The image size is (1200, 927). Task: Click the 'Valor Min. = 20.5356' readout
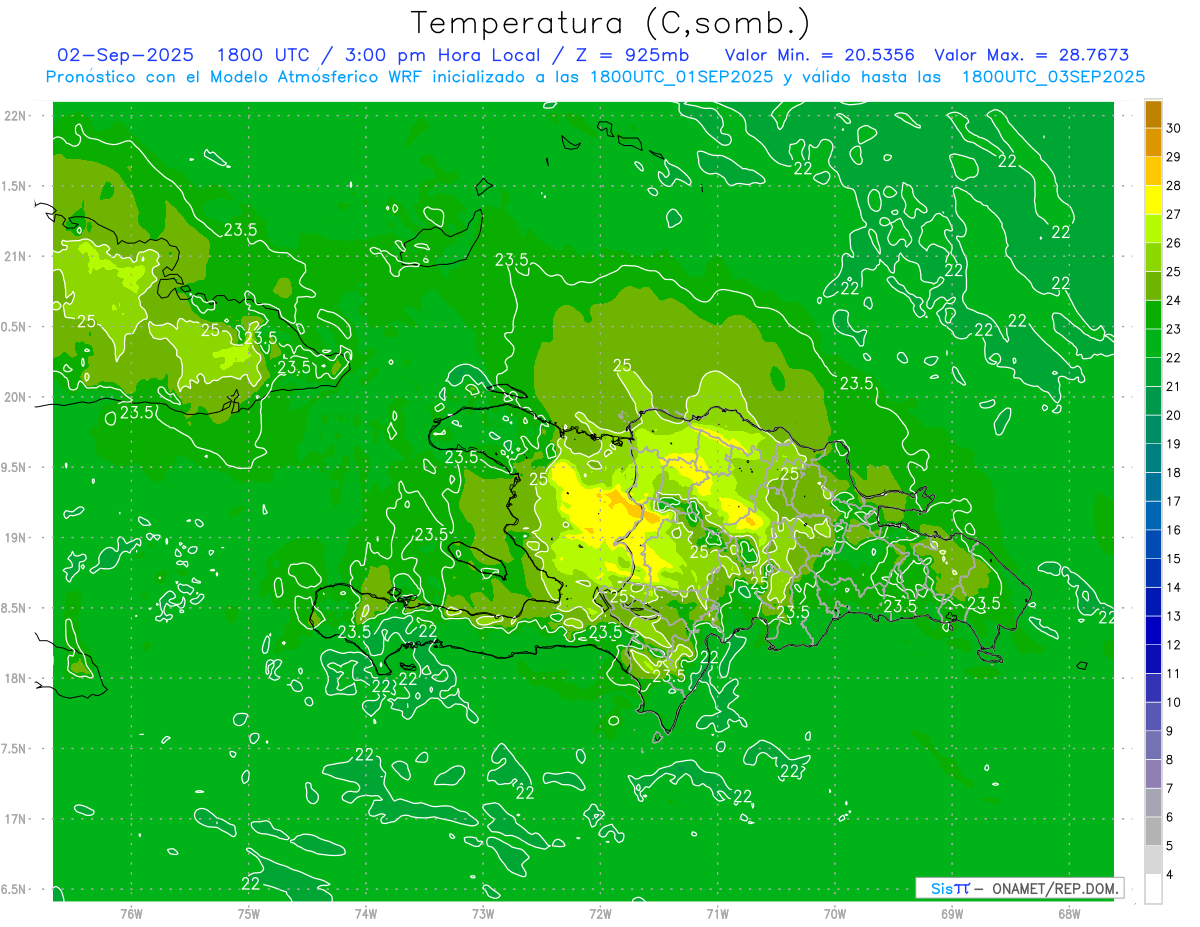point(819,55)
